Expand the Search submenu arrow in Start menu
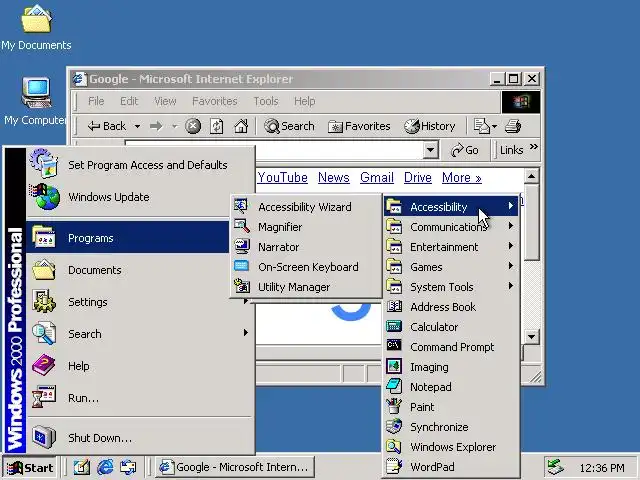 (x=245, y=333)
